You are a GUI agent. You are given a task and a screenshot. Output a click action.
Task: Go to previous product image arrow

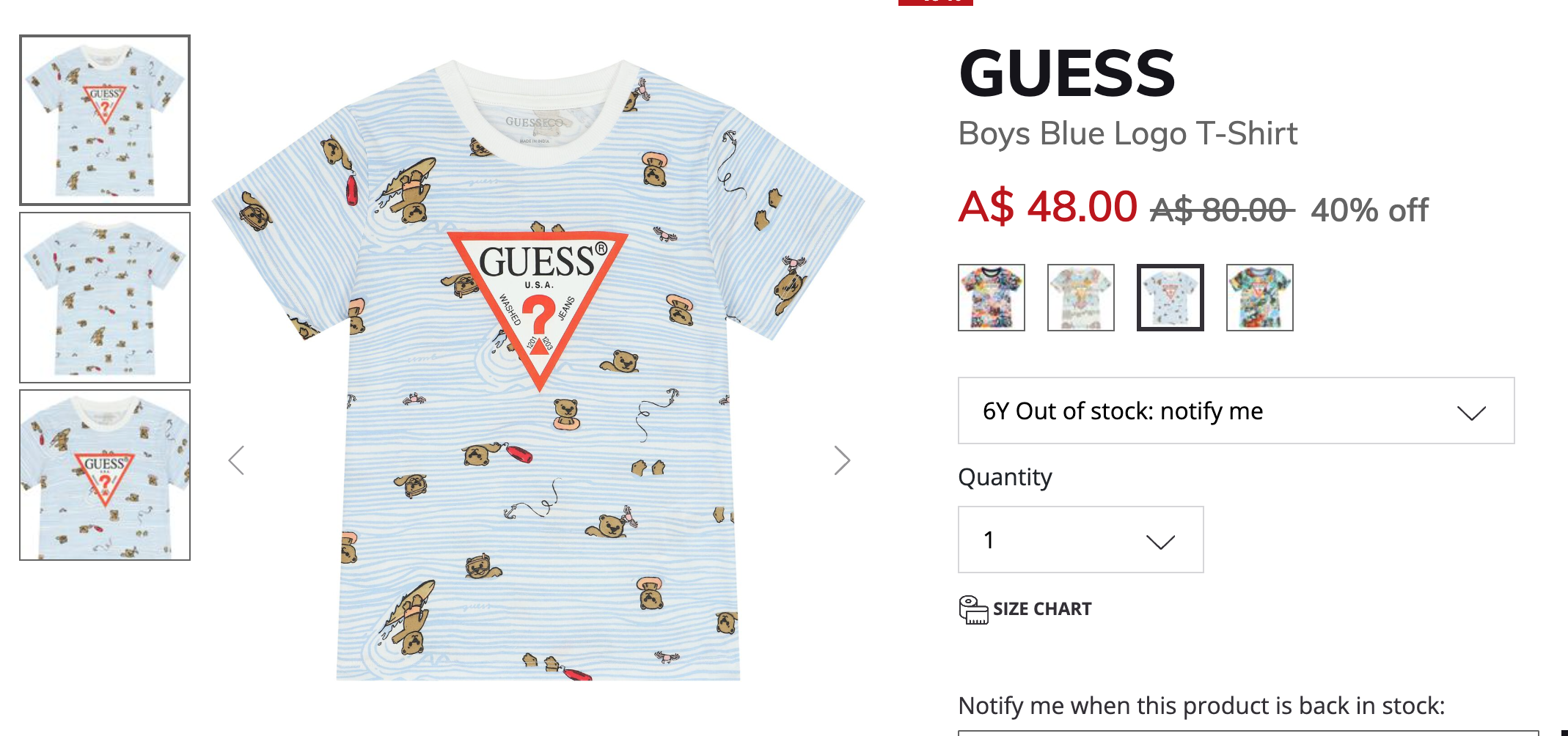coord(236,460)
